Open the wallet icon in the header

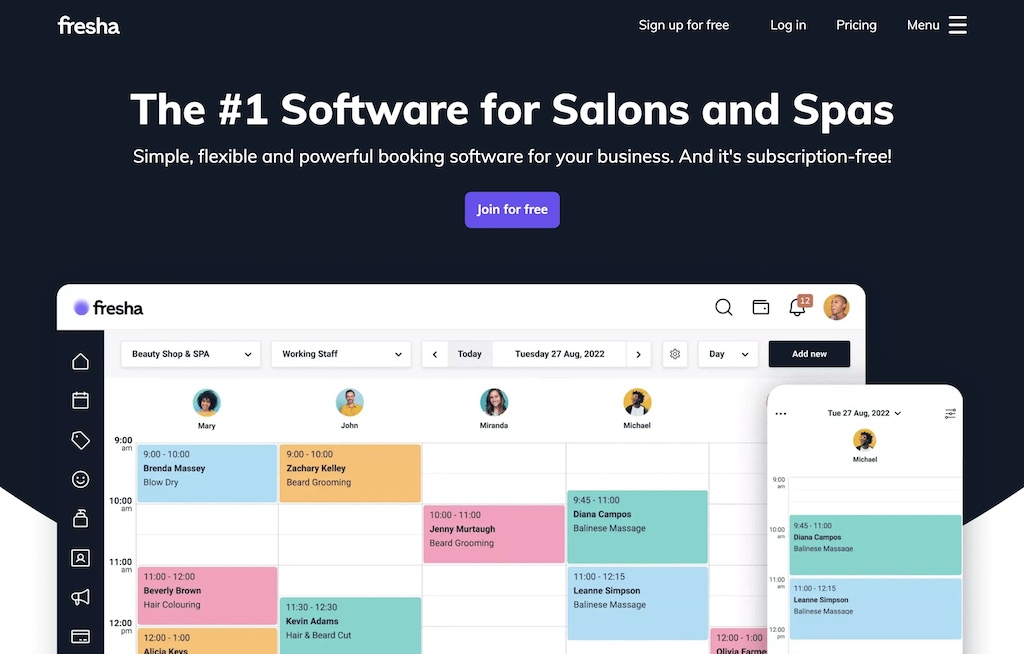click(x=760, y=307)
